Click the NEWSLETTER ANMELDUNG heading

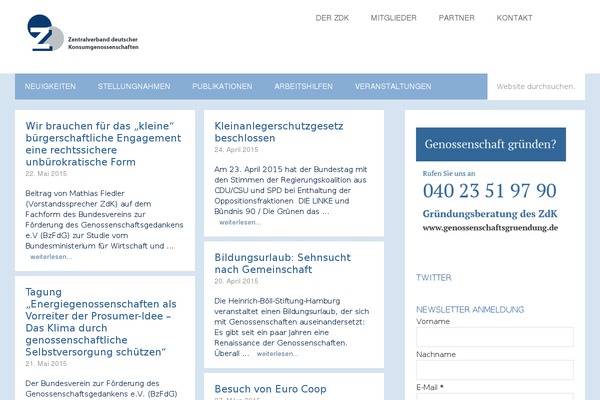pyautogui.click(x=470, y=310)
